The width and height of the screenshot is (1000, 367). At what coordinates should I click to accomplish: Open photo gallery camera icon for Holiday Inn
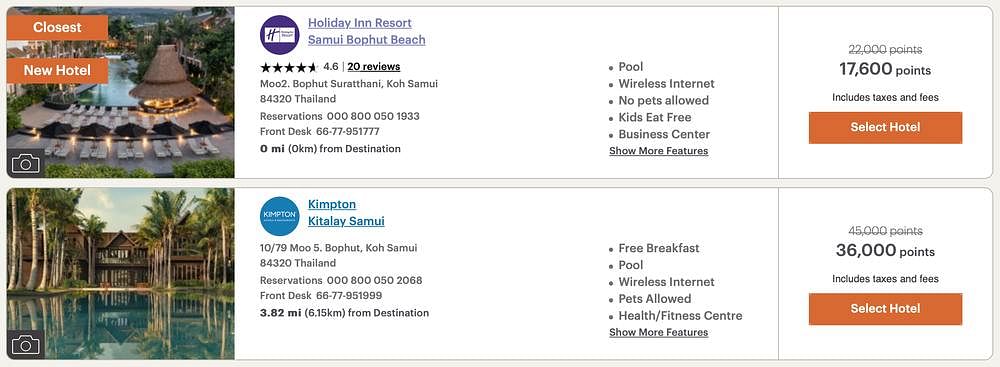point(26,163)
